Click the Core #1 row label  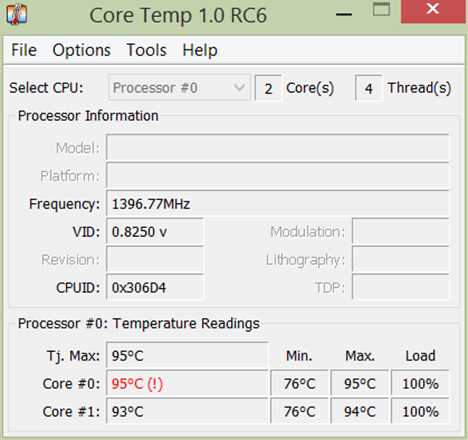tap(71, 412)
